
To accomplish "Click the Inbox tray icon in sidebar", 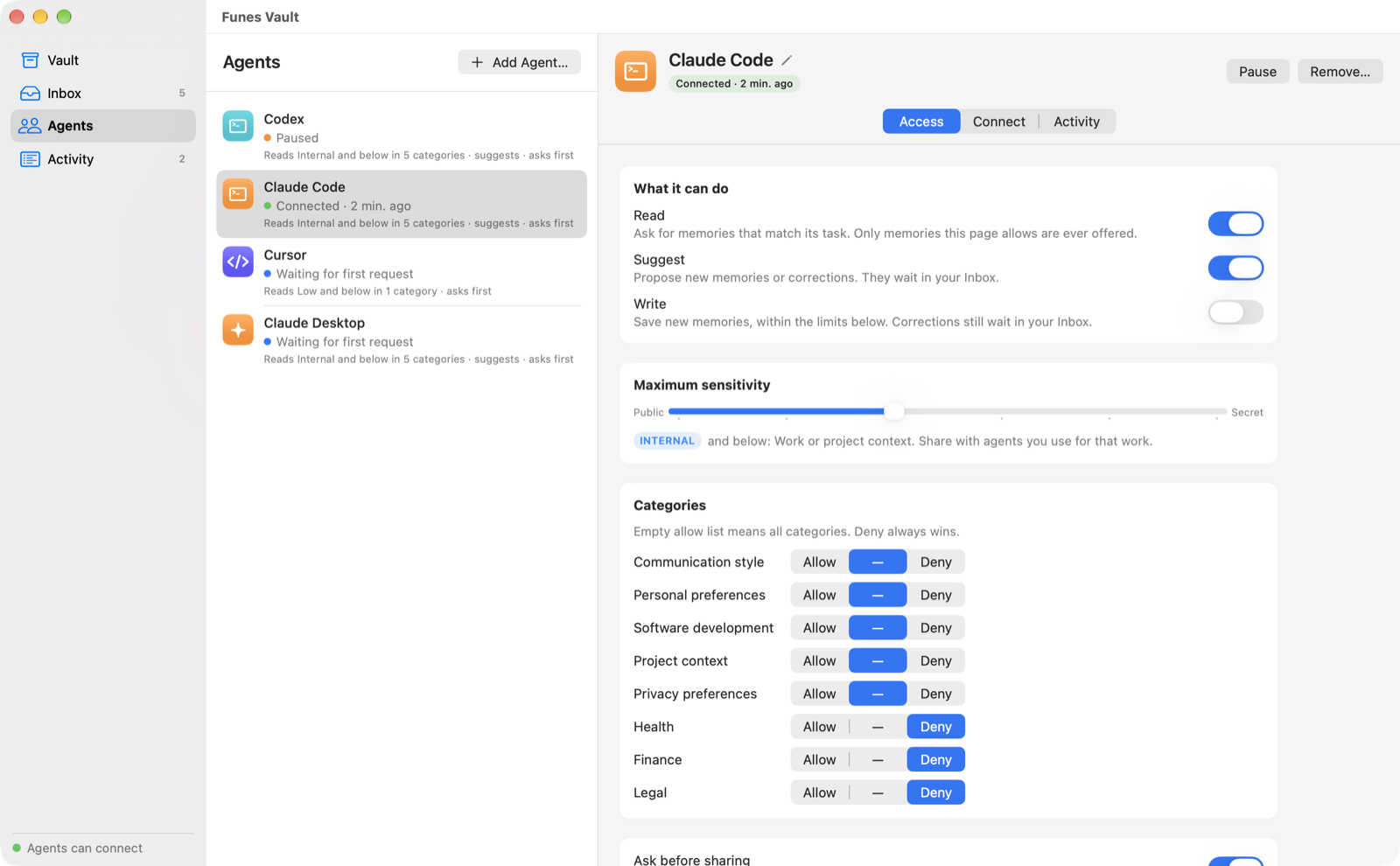I will [30, 94].
